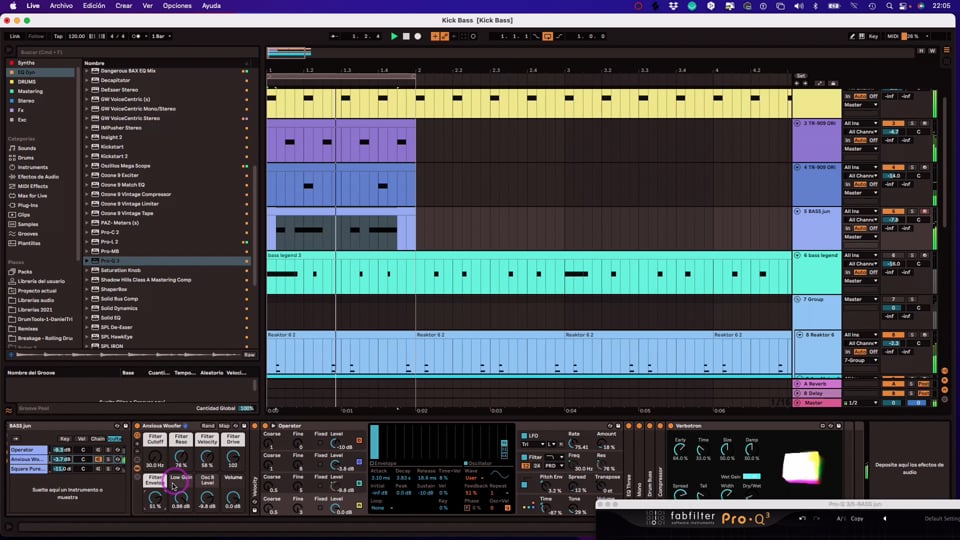Adjust the Filter Cutoff macro knob
The height and width of the screenshot is (540, 960).
[155, 457]
